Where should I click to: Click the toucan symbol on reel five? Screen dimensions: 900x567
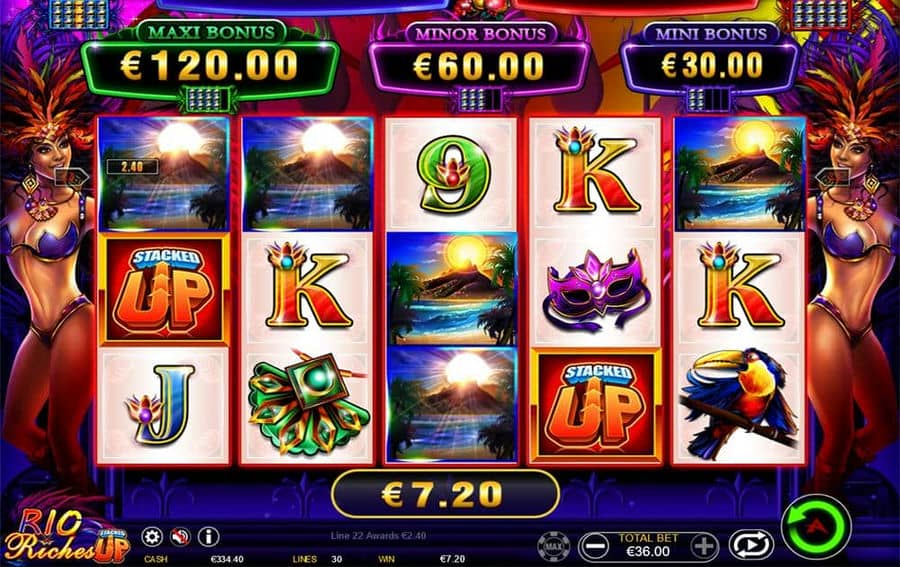[x=739, y=406]
